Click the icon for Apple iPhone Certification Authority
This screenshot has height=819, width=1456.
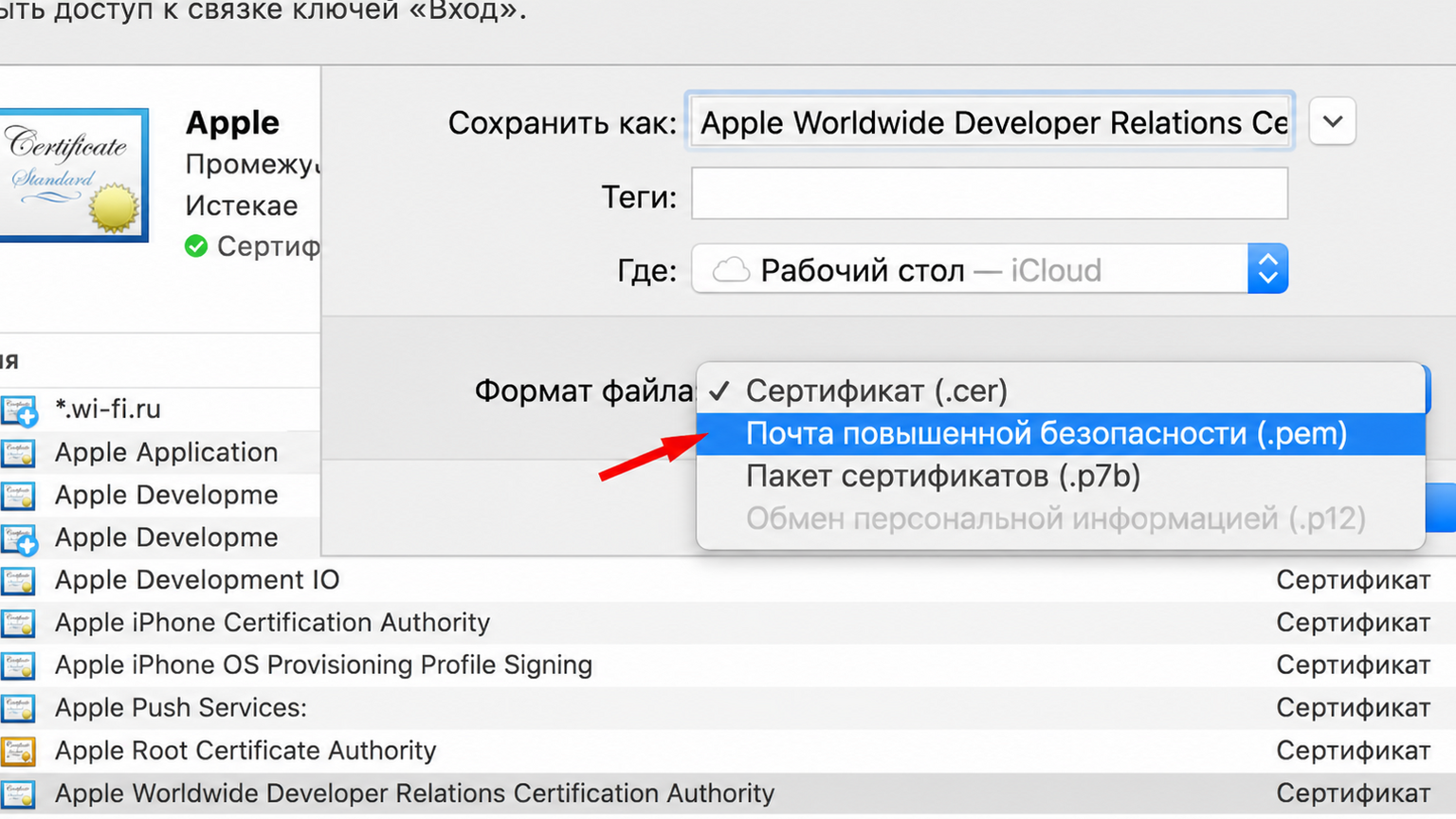point(18,623)
